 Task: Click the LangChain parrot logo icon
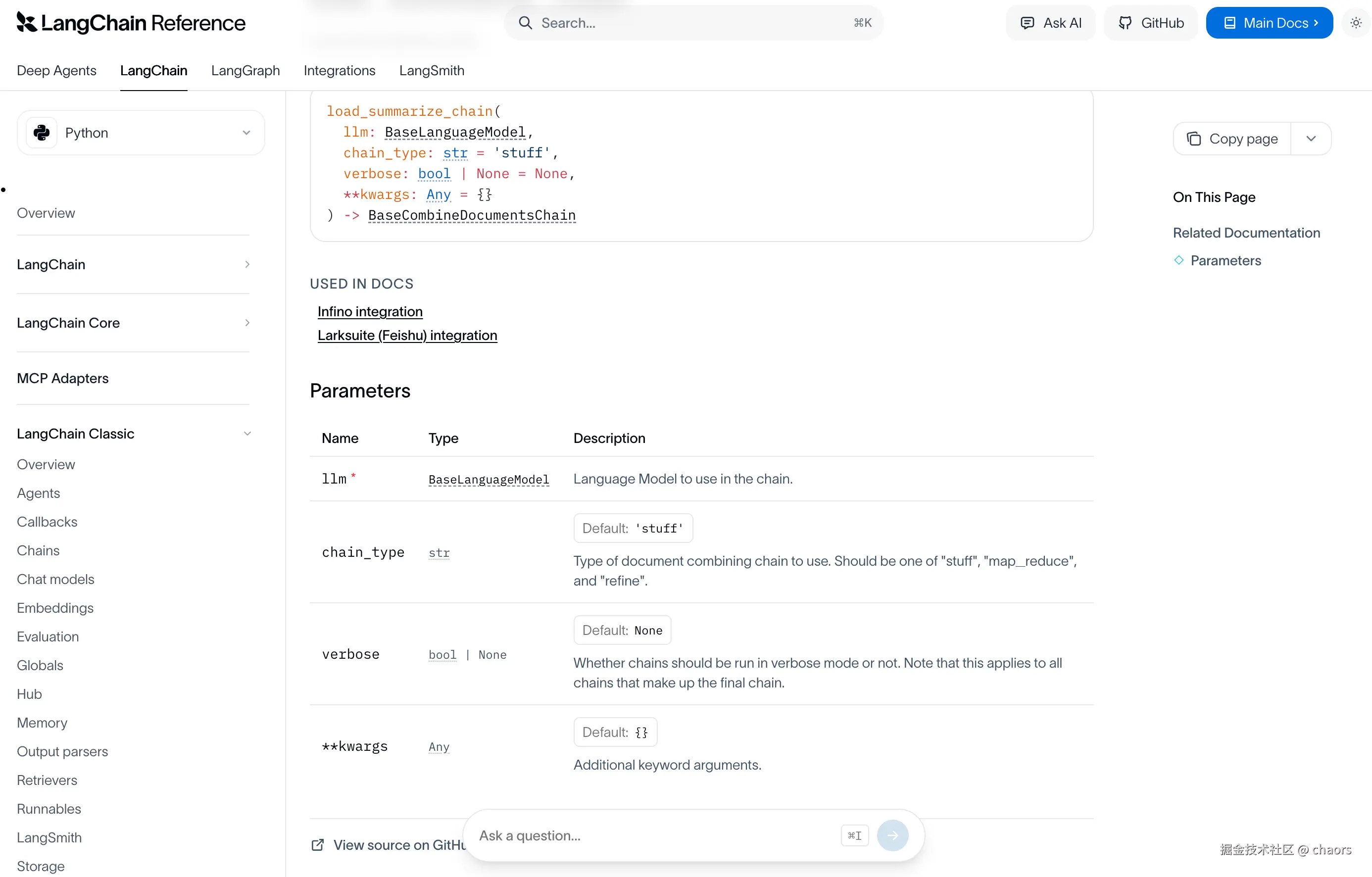(x=26, y=22)
